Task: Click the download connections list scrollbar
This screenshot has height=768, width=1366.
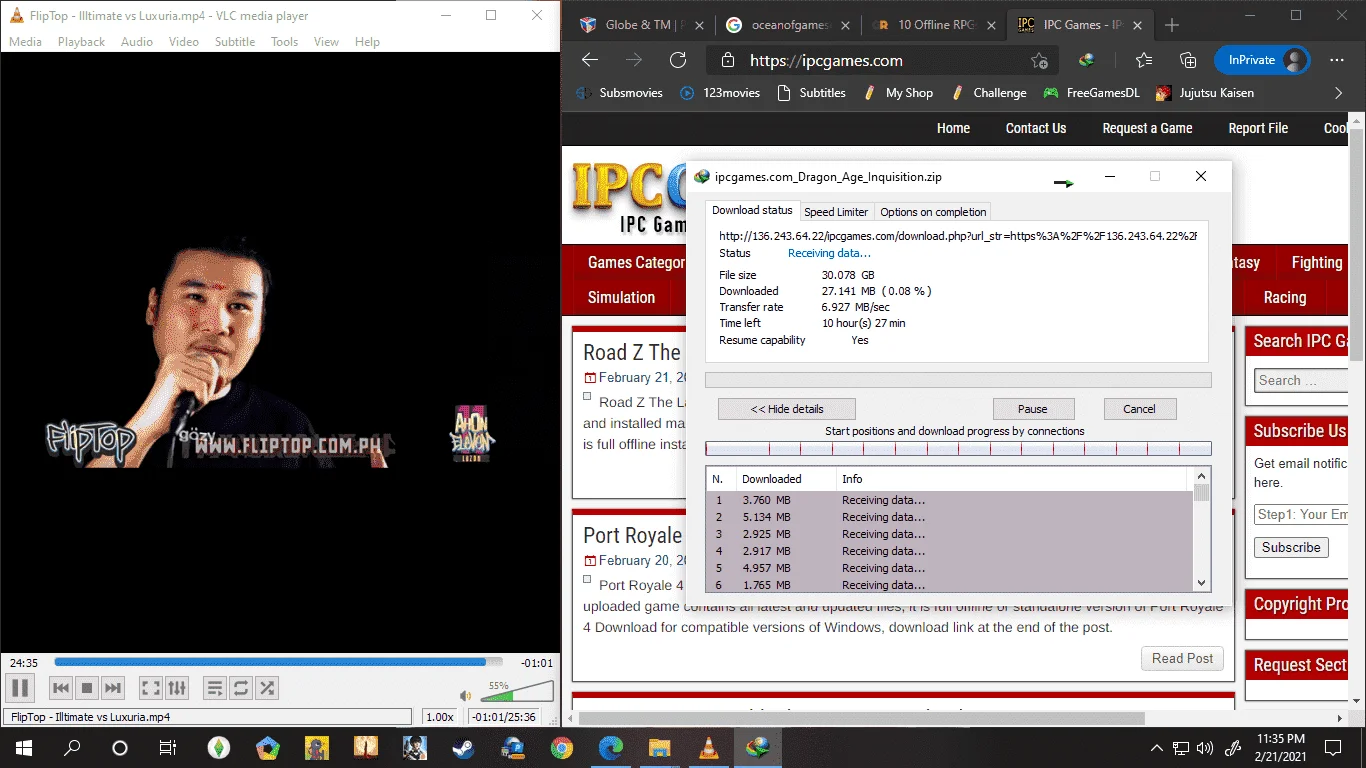Action: point(1202,529)
